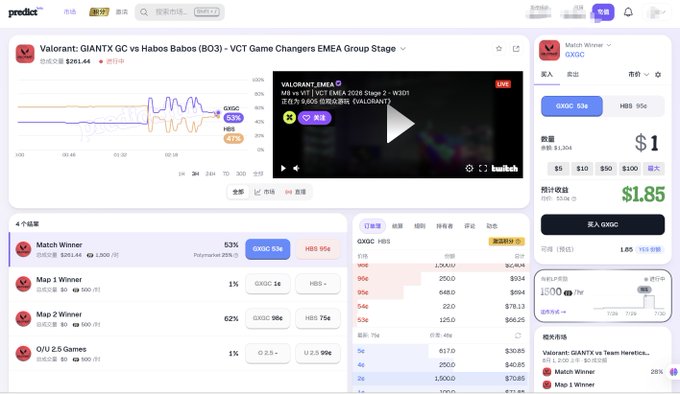Open trade settings gear in order panel

pos(658,75)
